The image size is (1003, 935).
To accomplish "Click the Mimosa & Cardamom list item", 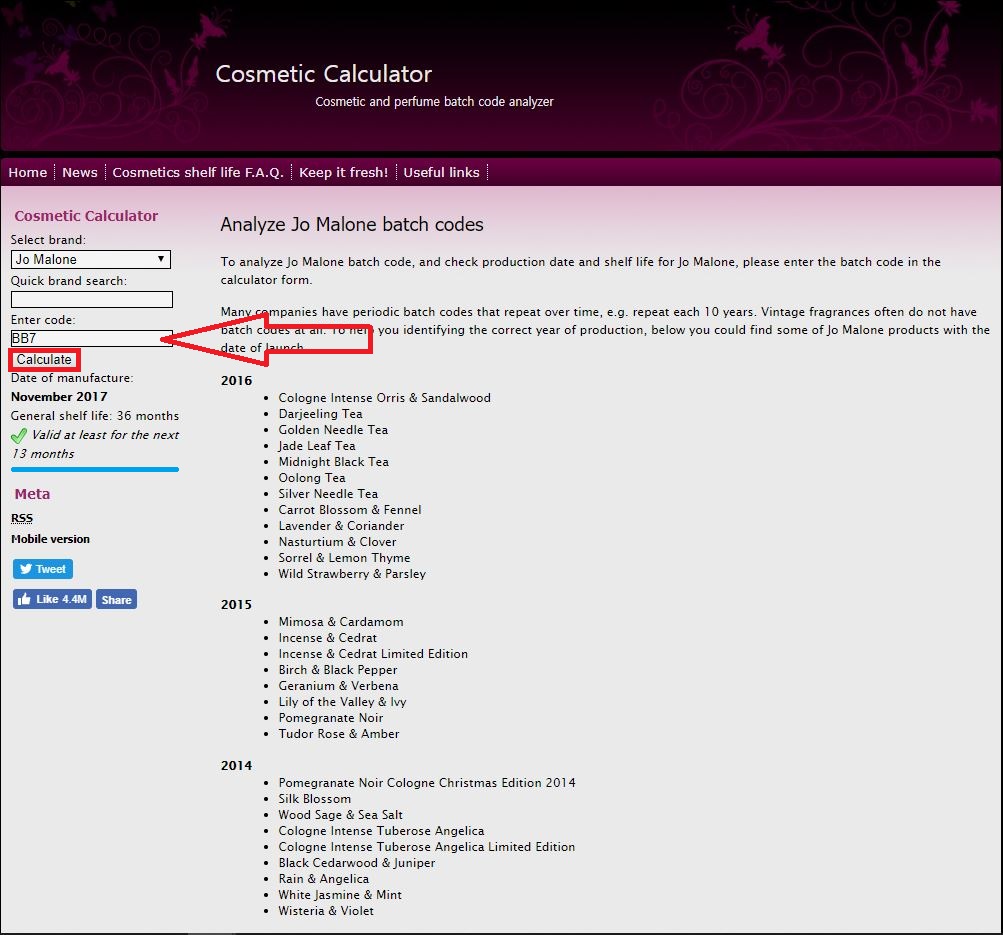I will [x=341, y=622].
